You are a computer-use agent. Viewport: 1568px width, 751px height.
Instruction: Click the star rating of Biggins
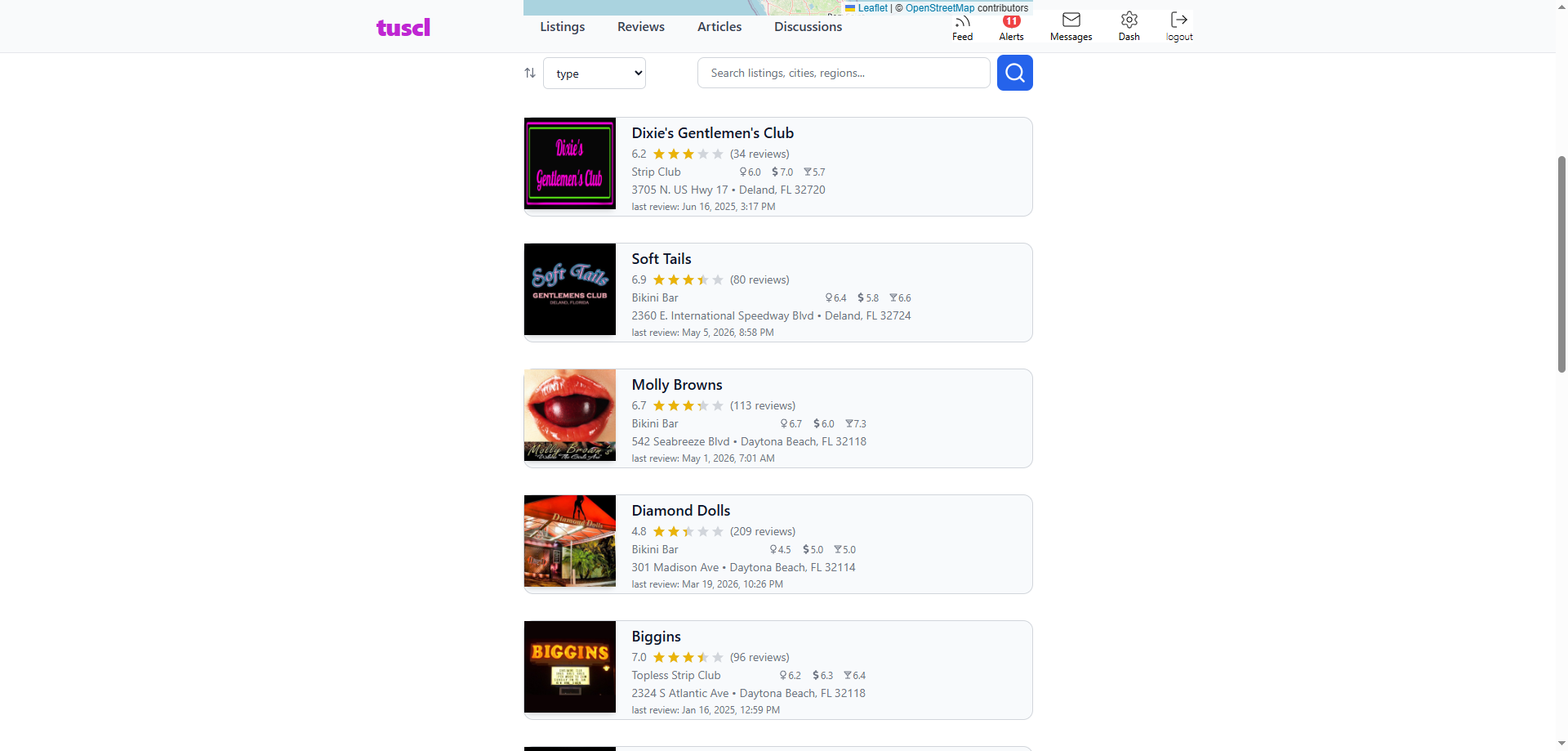tap(688, 657)
